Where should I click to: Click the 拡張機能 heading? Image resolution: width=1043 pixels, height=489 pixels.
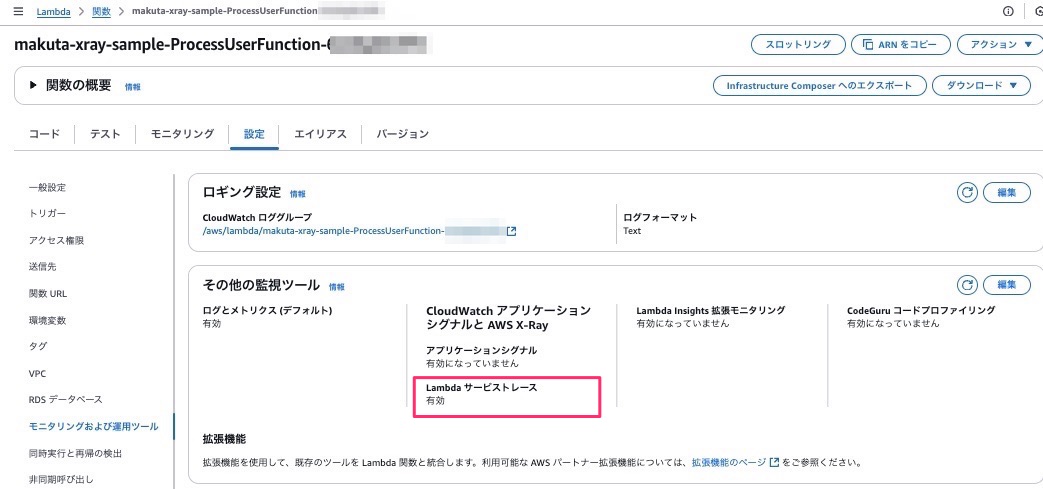click(x=224, y=439)
